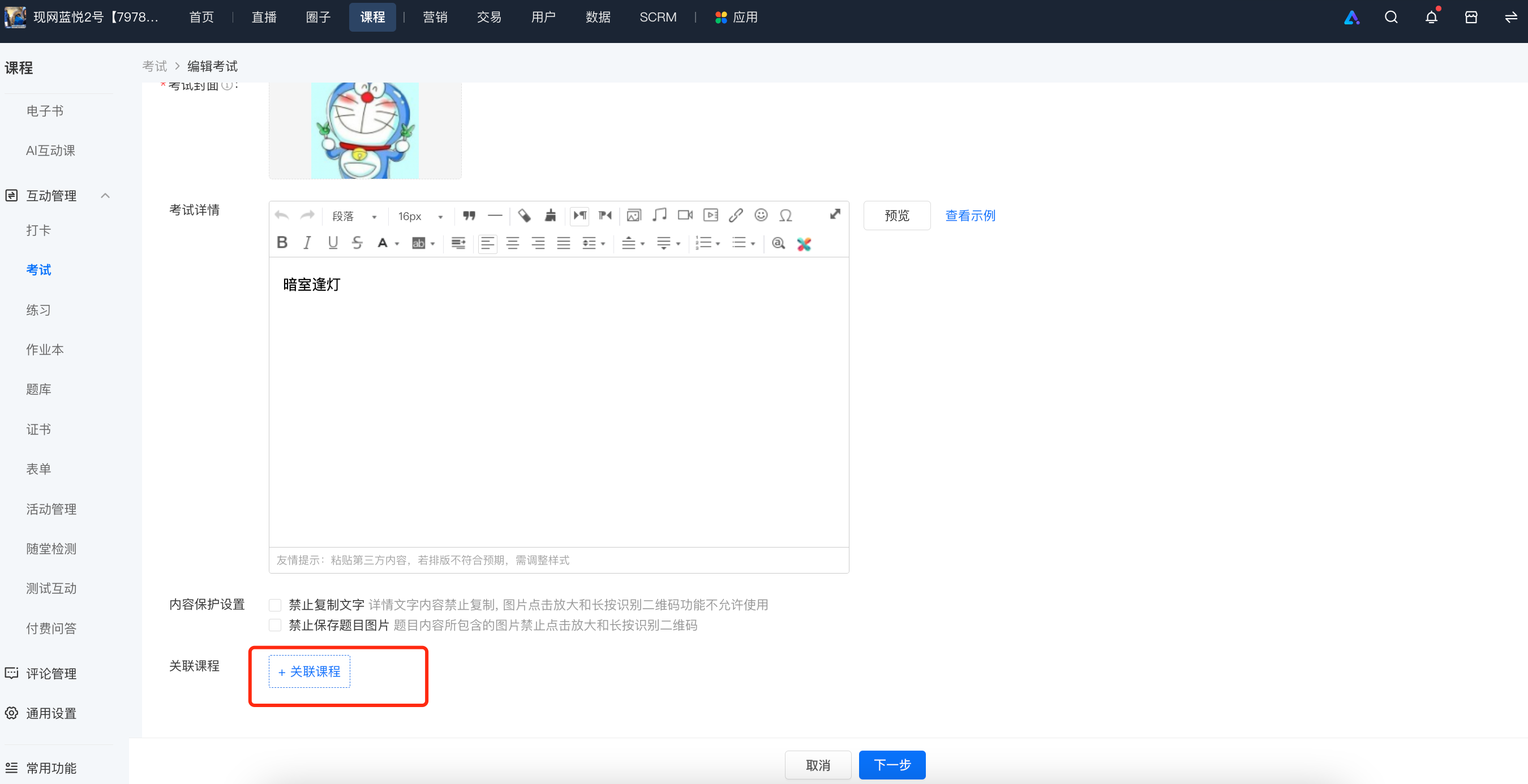Insert horizontal line in editor

pyautogui.click(x=495, y=216)
